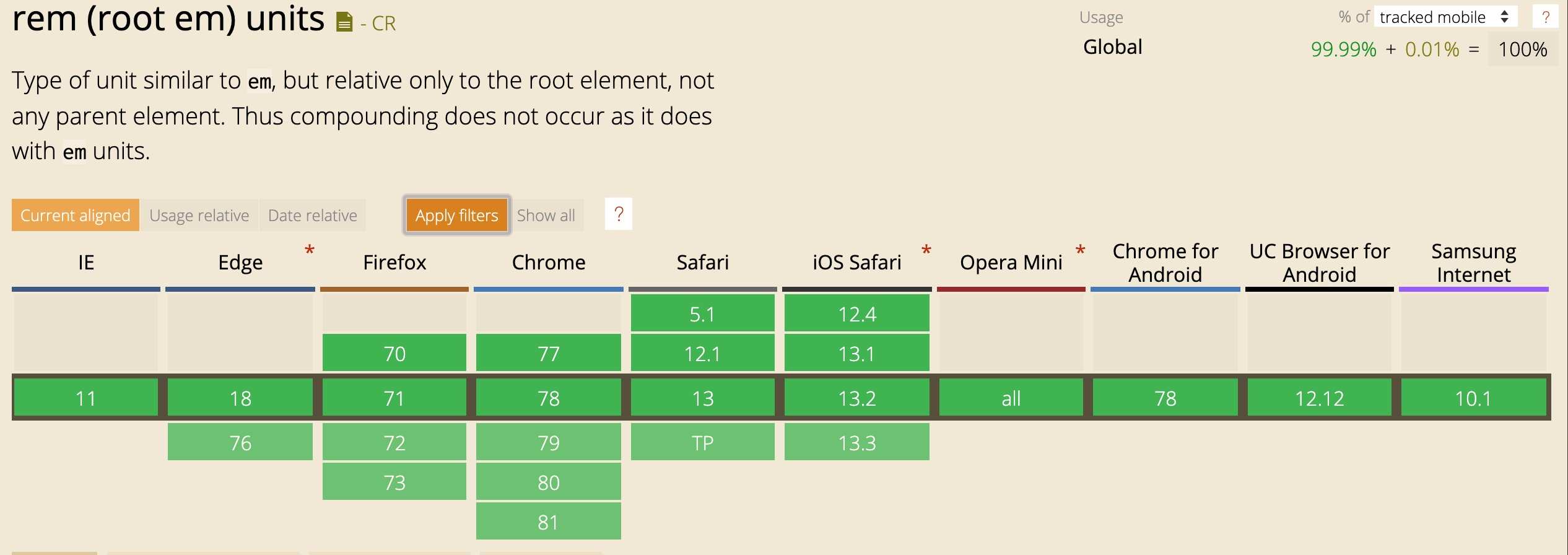Click the Show all button
This screenshot has width=1568, height=555.
[546, 215]
